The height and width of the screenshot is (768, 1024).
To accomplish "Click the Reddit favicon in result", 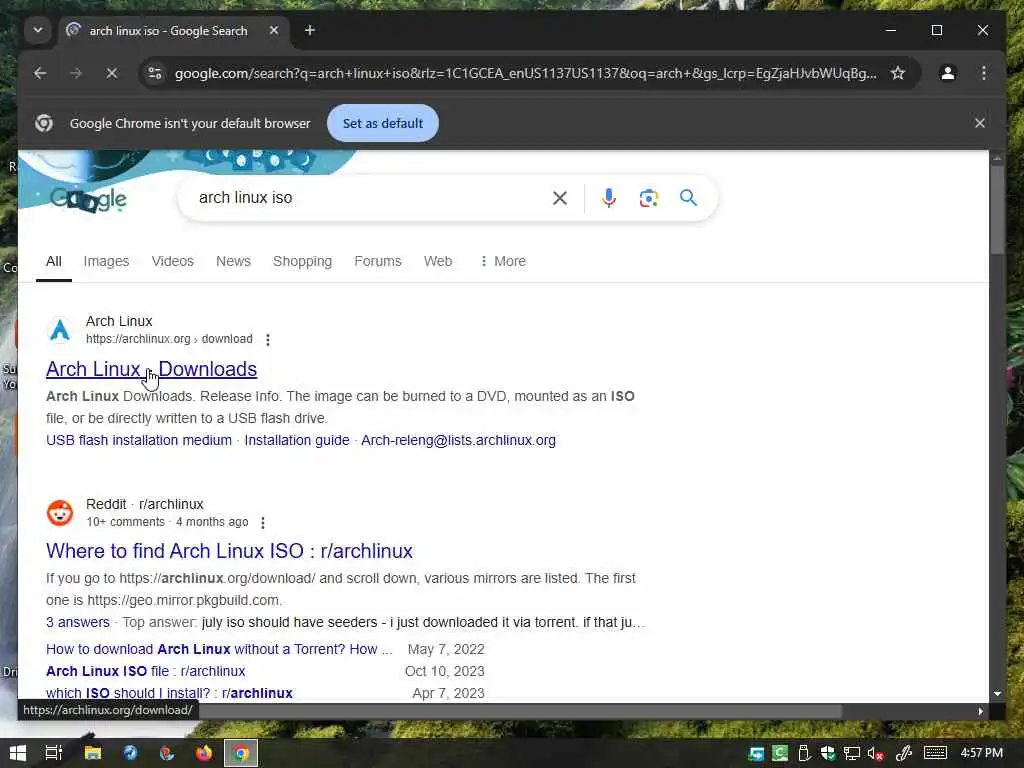I will pyautogui.click(x=60, y=513).
